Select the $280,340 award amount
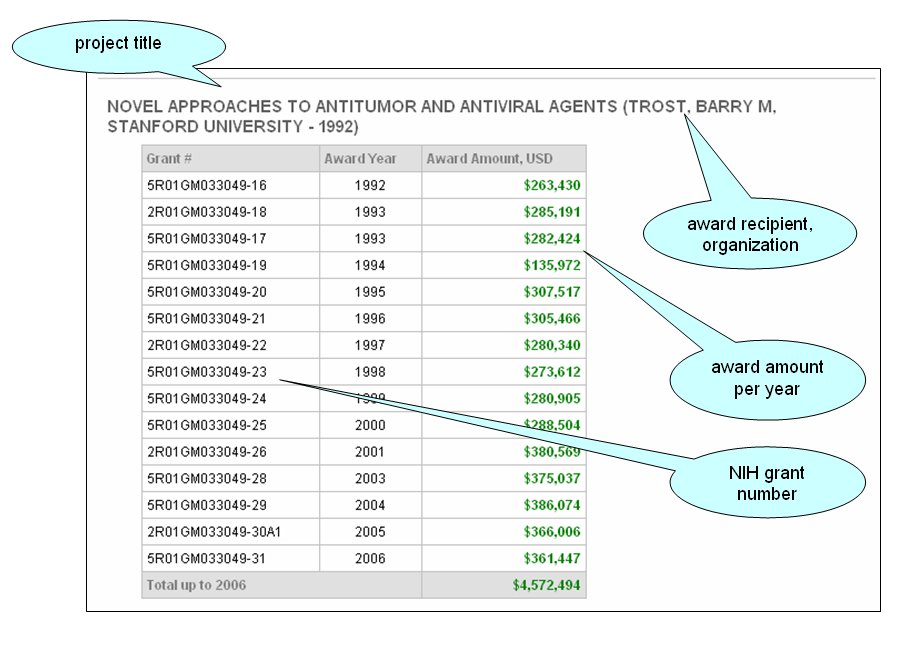Screen dimensions: 908x658 point(552,345)
